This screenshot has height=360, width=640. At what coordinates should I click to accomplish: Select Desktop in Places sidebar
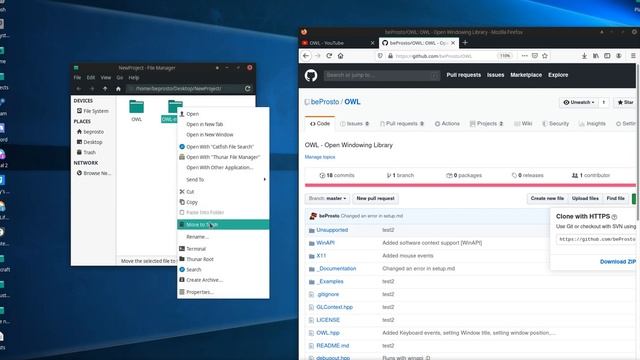click(93, 142)
